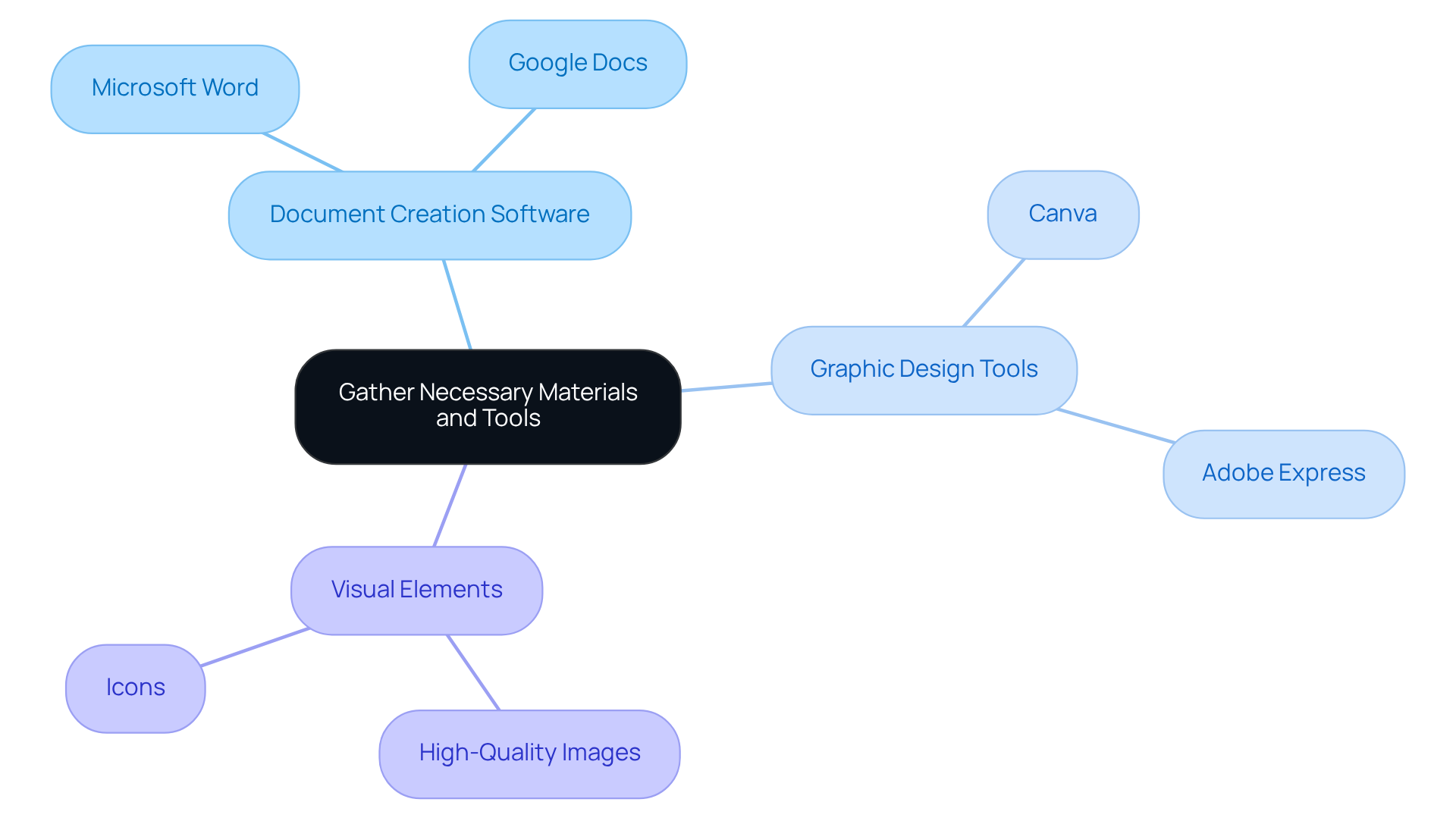The image size is (1456, 821).
Task: Click line from Visual Elements to High-Quality Images
Action: tap(473, 672)
